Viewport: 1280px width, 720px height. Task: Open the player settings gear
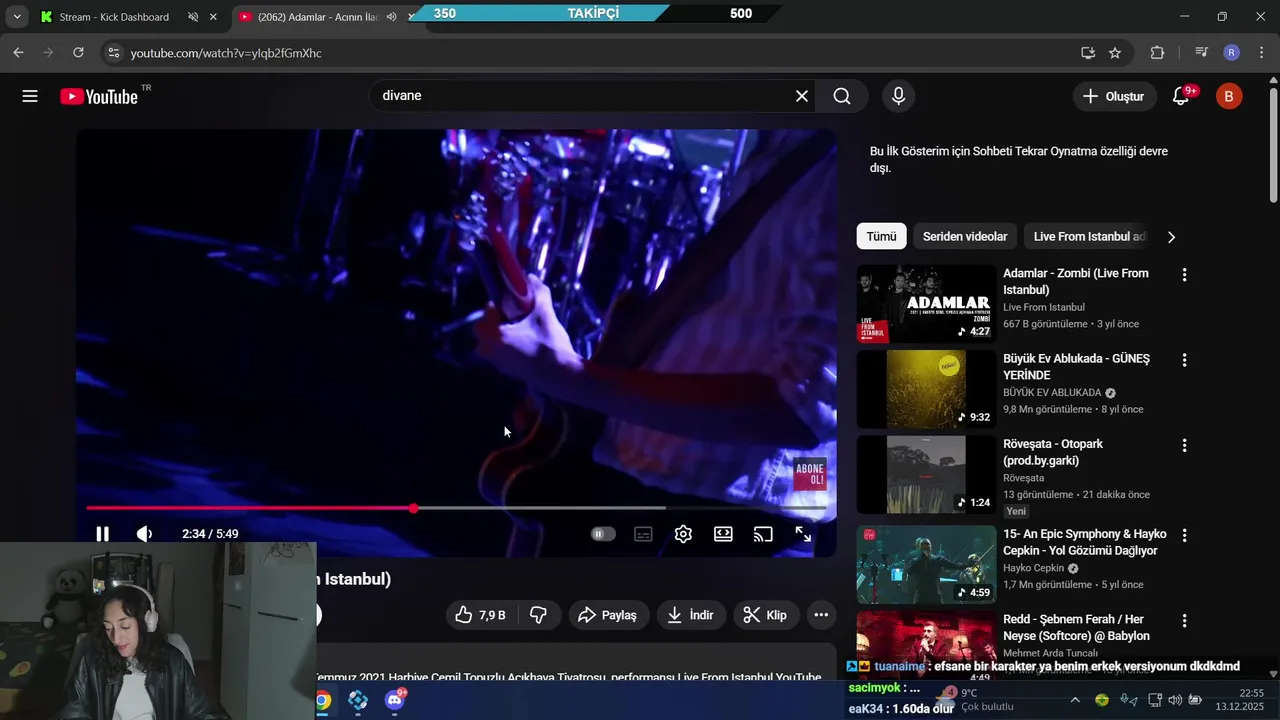click(683, 534)
